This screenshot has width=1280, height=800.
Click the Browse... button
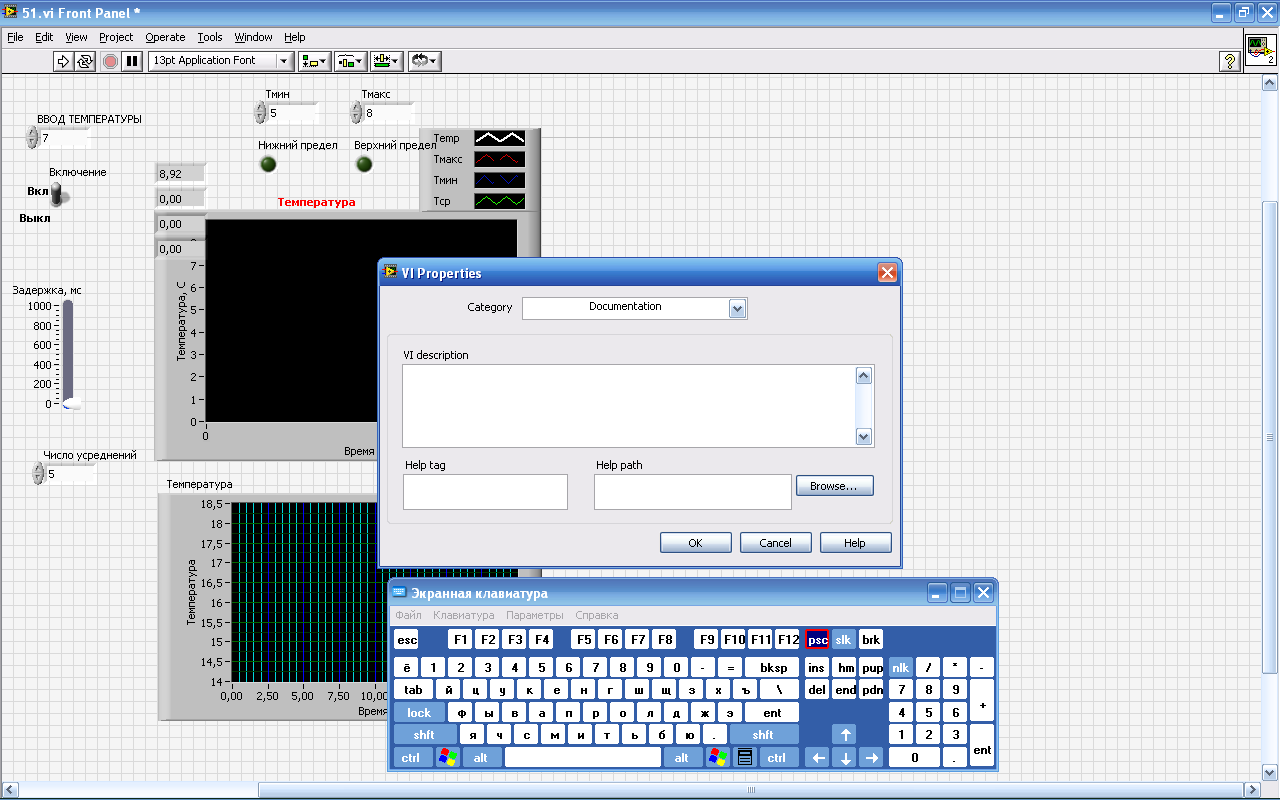coord(834,486)
